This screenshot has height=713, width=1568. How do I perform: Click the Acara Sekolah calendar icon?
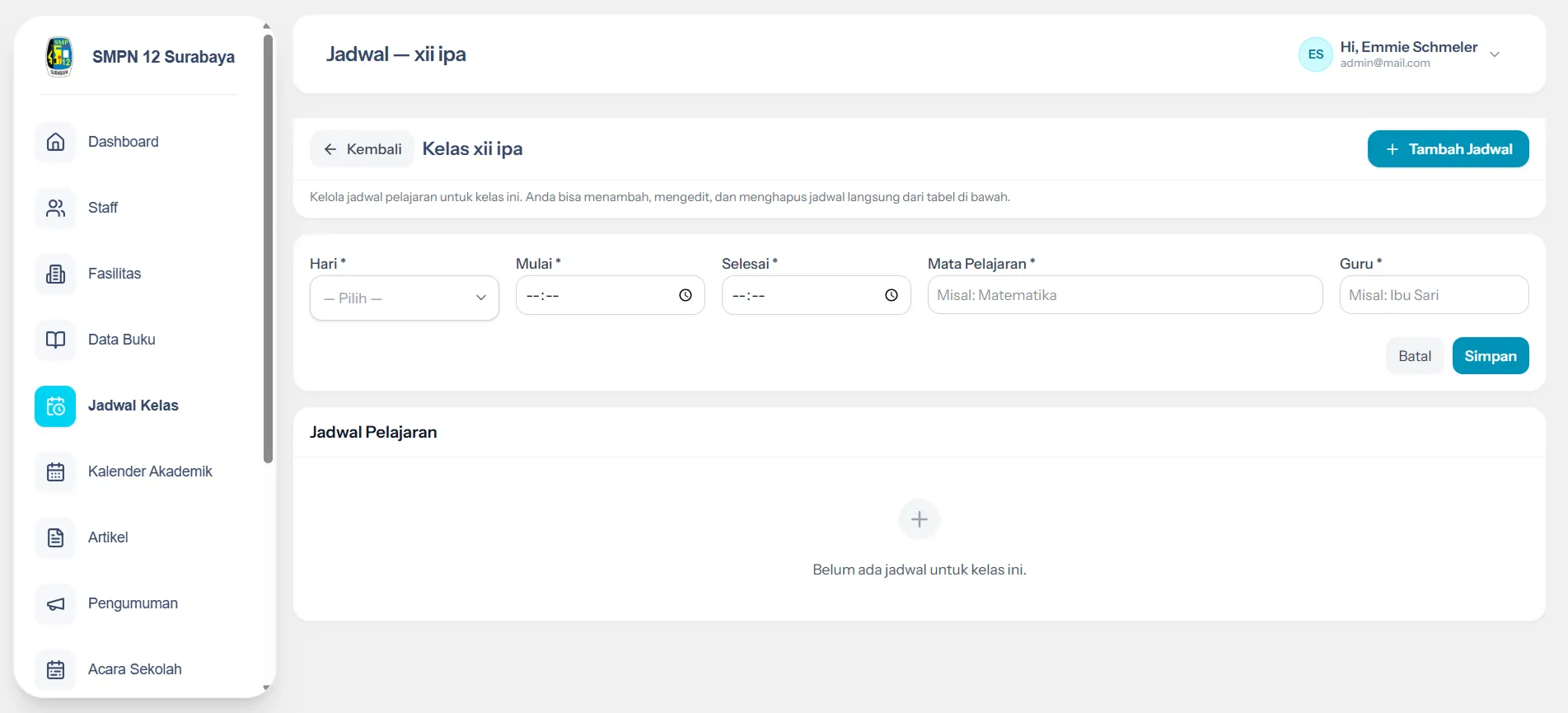tap(55, 669)
